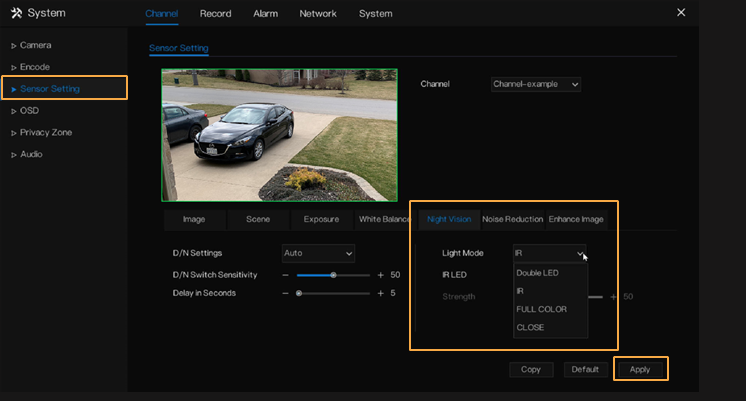Open the Privacy Zone section
The width and height of the screenshot is (746, 401).
(x=45, y=132)
